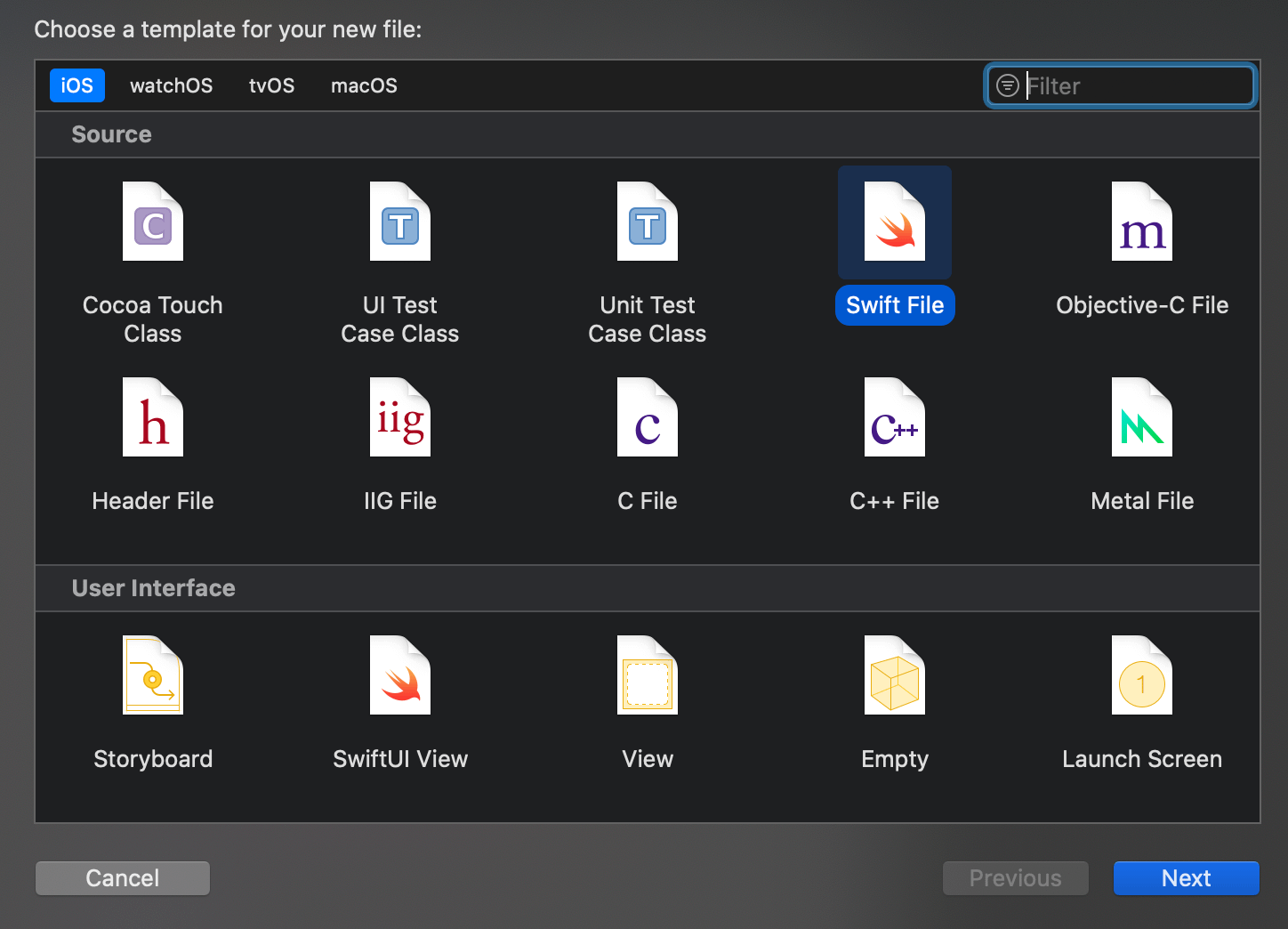Choose the UI Test Case Class icon

[x=400, y=222]
